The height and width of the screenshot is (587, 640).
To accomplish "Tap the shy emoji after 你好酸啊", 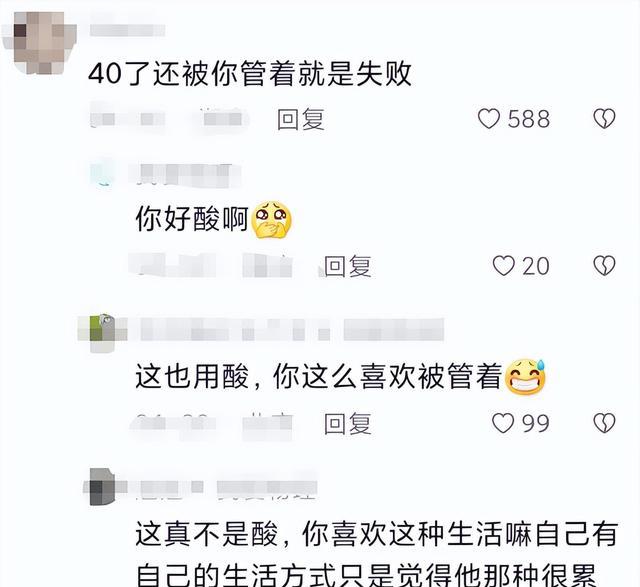I will (271, 220).
